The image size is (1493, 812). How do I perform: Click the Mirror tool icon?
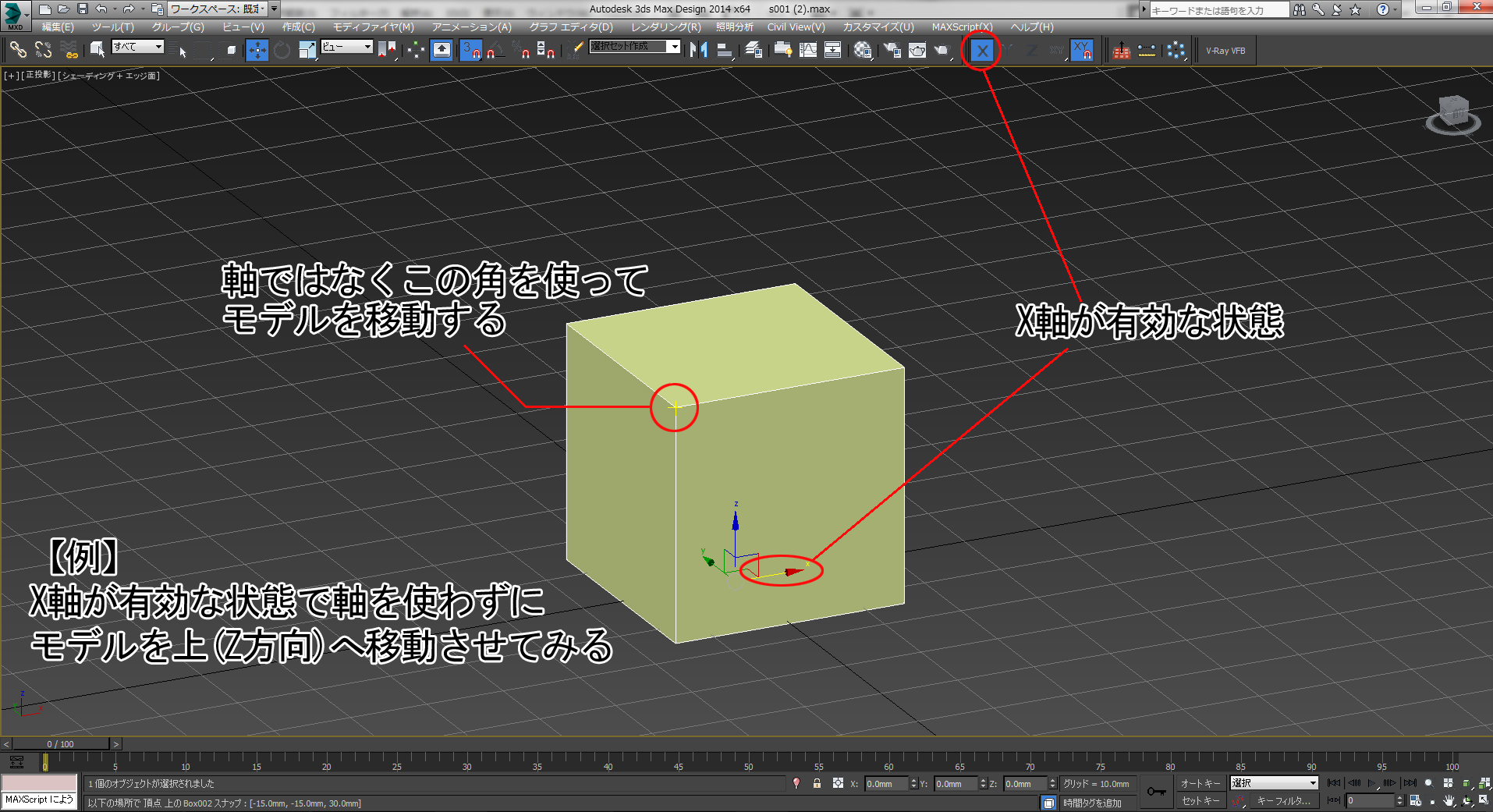click(698, 51)
